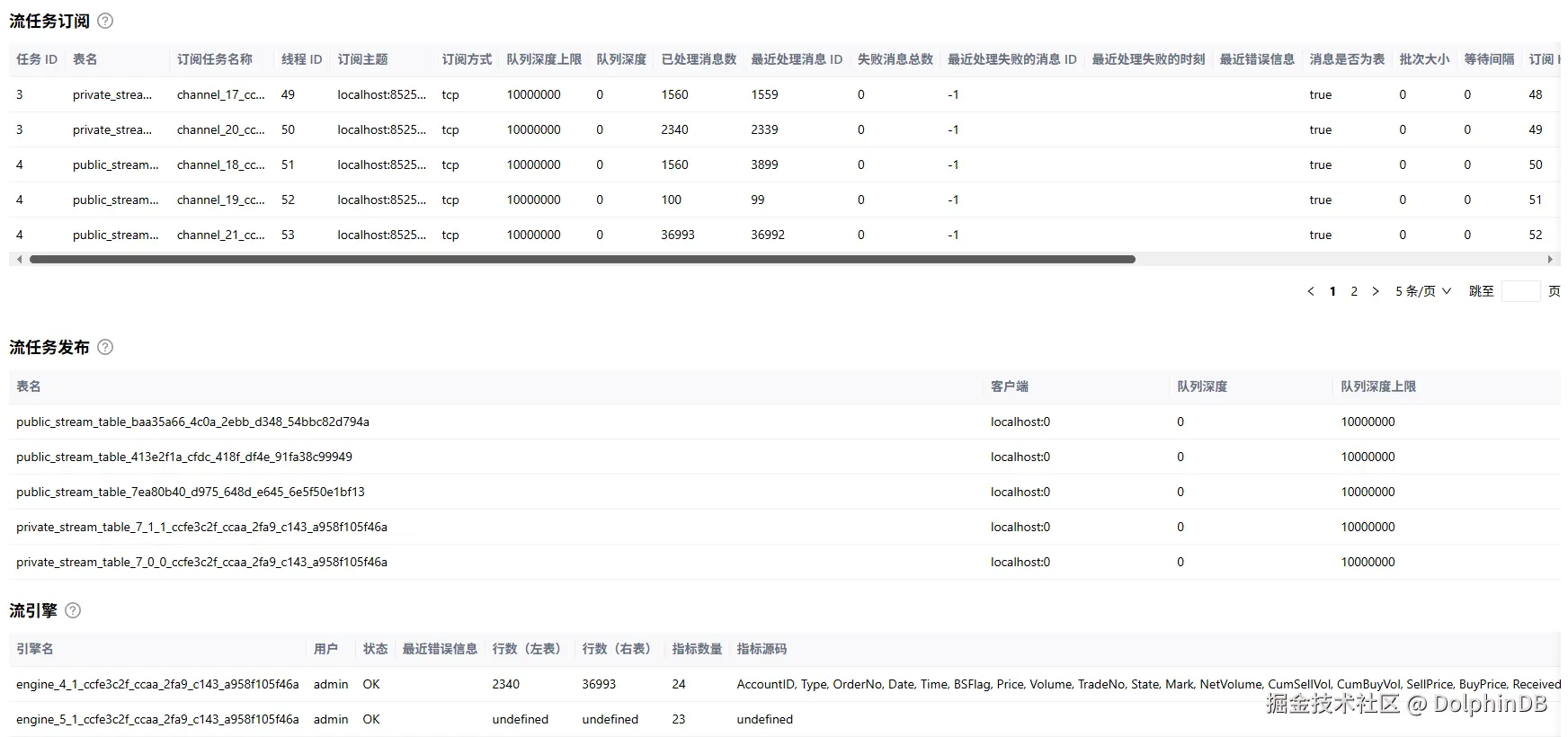
Task: Click the 跳至 page number input box
Action: pos(1520,291)
